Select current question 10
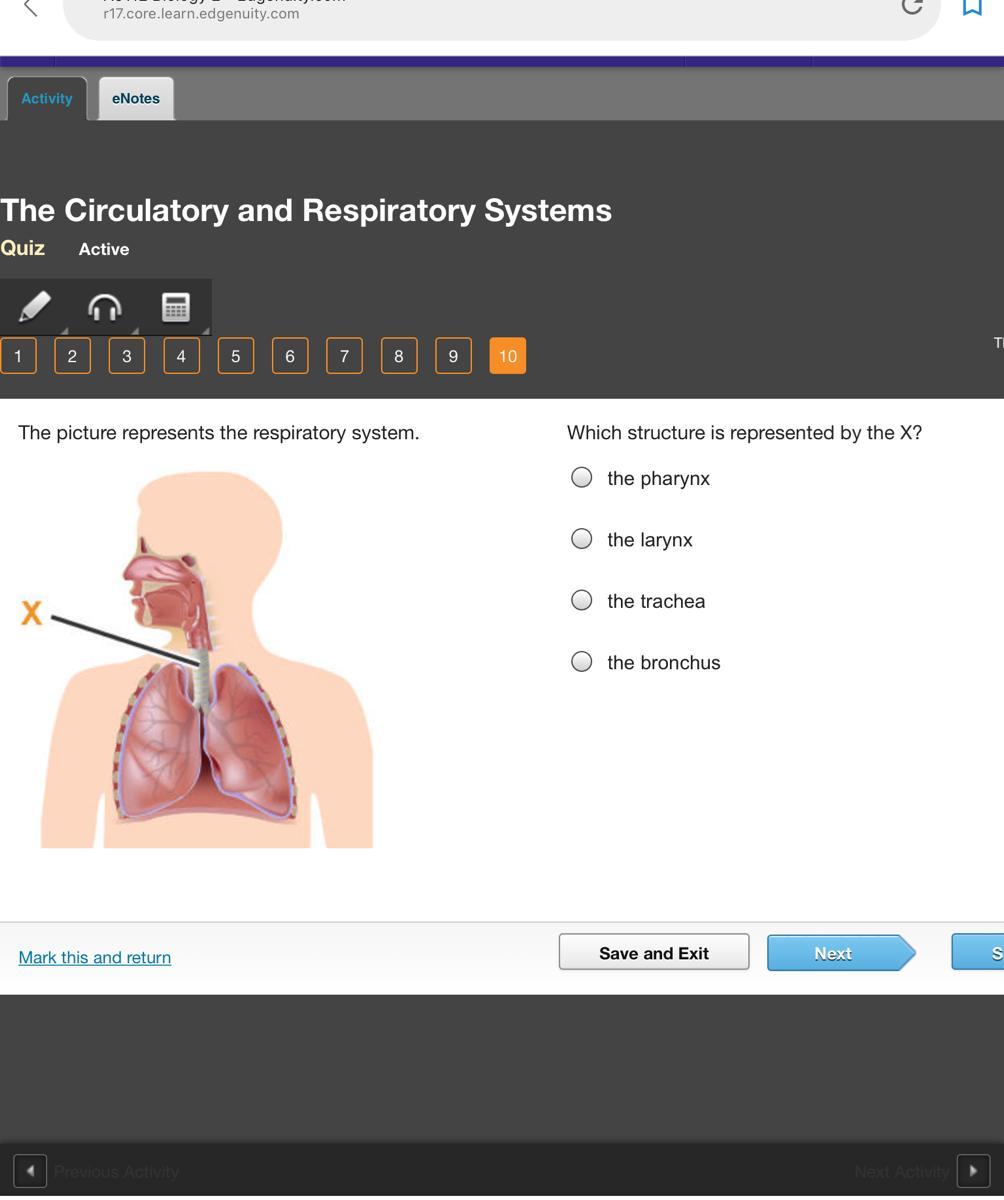The image size is (1004, 1200). coord(508,356)
